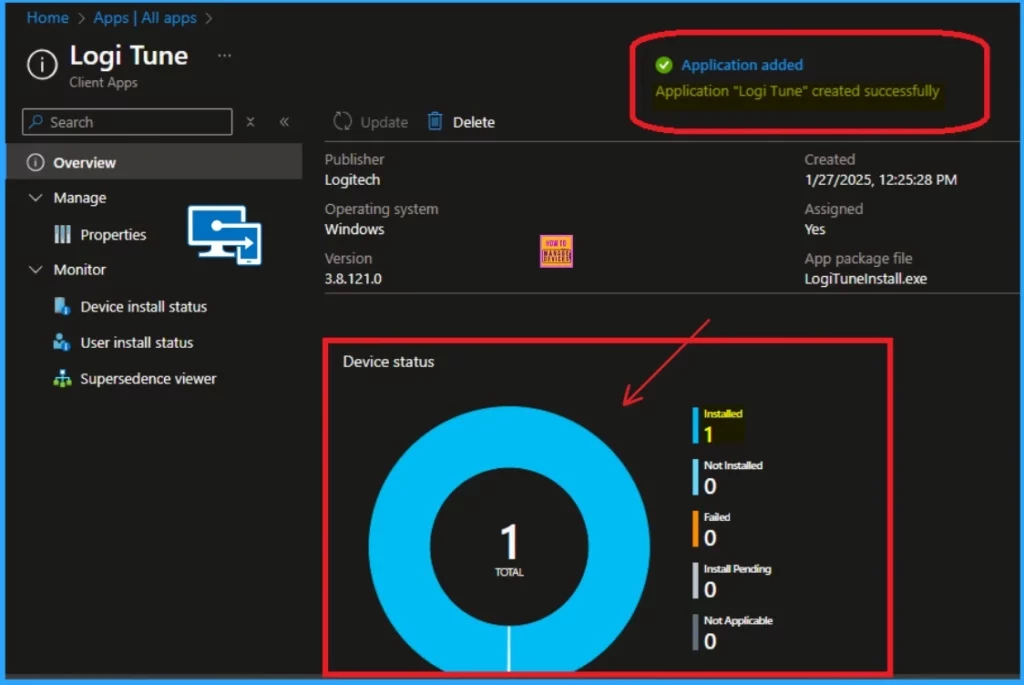
Task: Click the Device install status icon
Action: coord(62,306)
